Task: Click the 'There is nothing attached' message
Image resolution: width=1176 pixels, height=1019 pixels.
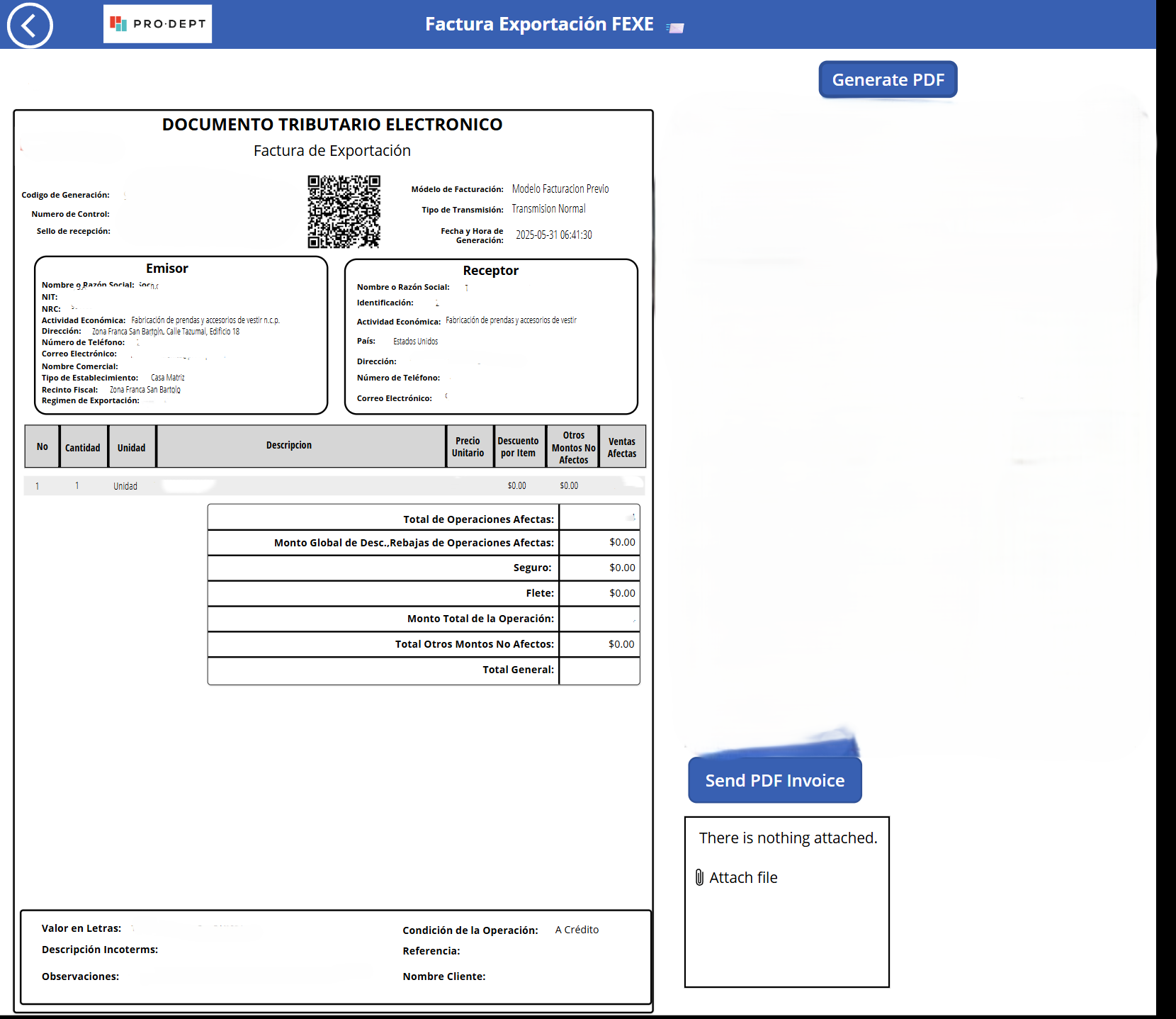Action: coord(787,838)
